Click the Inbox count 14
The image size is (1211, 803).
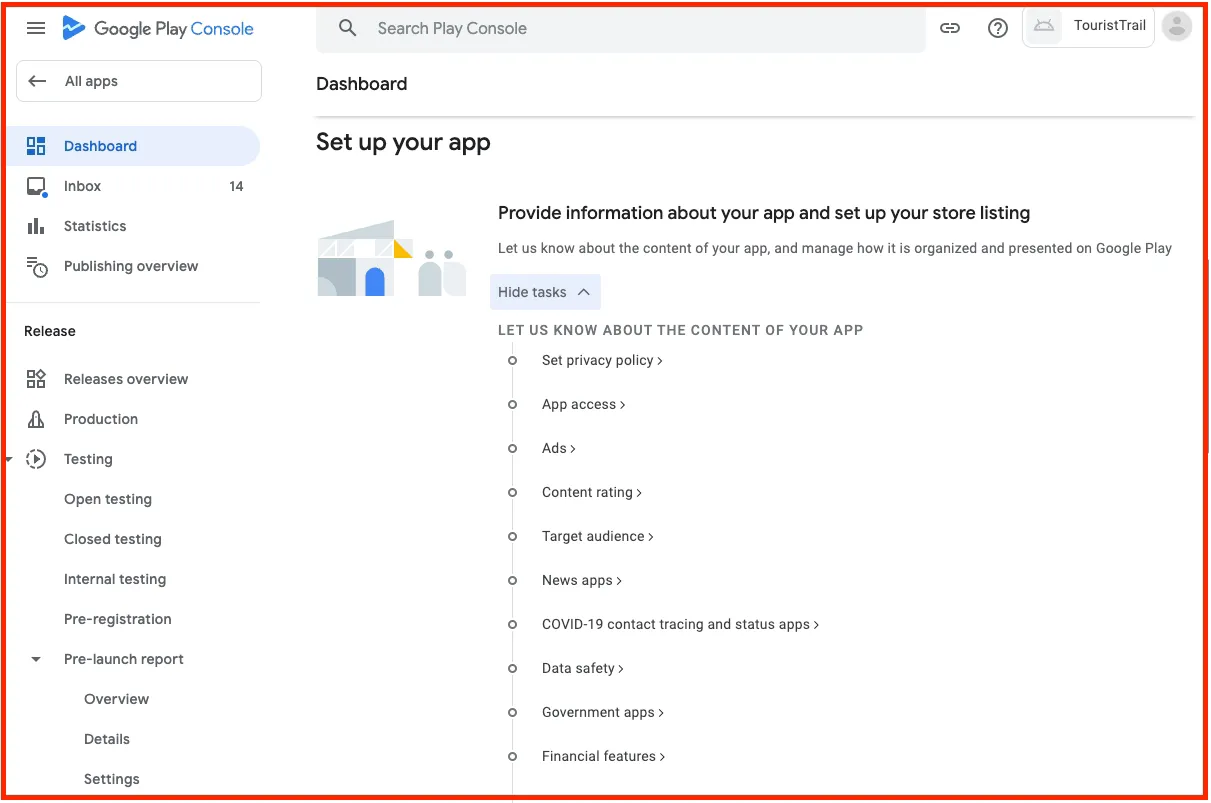coord(236,186)
